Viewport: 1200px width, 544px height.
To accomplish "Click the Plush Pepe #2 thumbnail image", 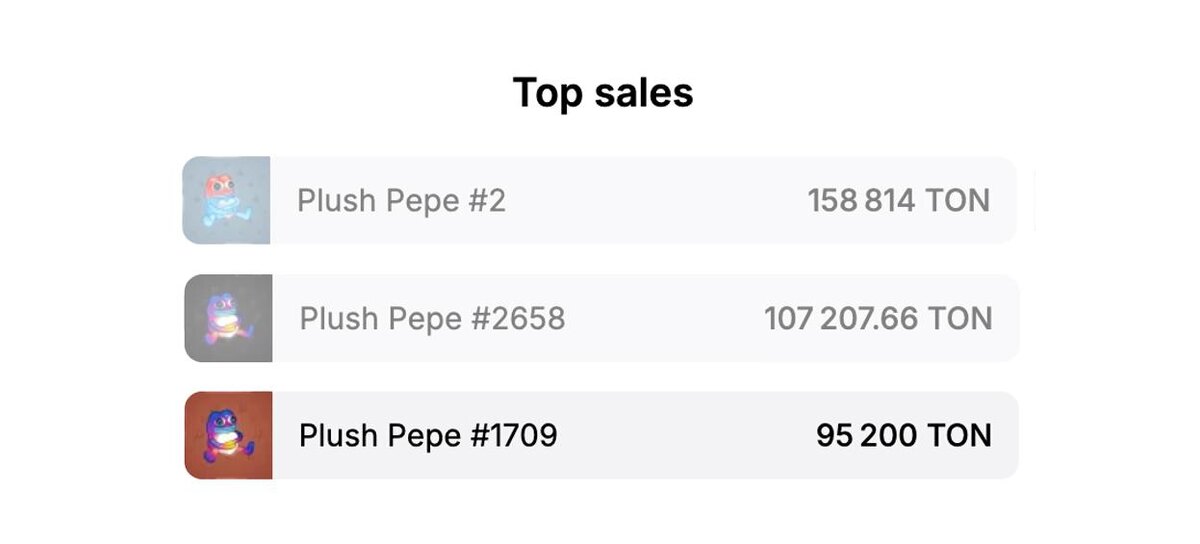I will click(x=226, y=200).
